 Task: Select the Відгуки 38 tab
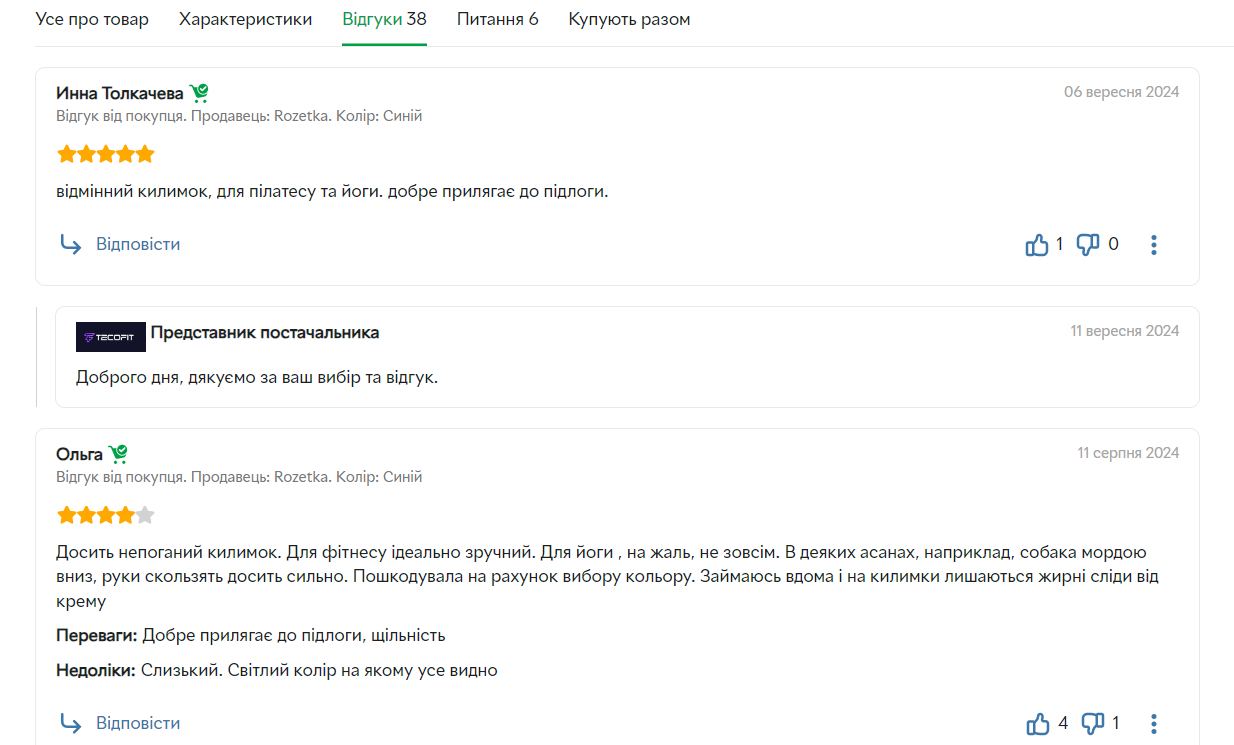point(384,19)
